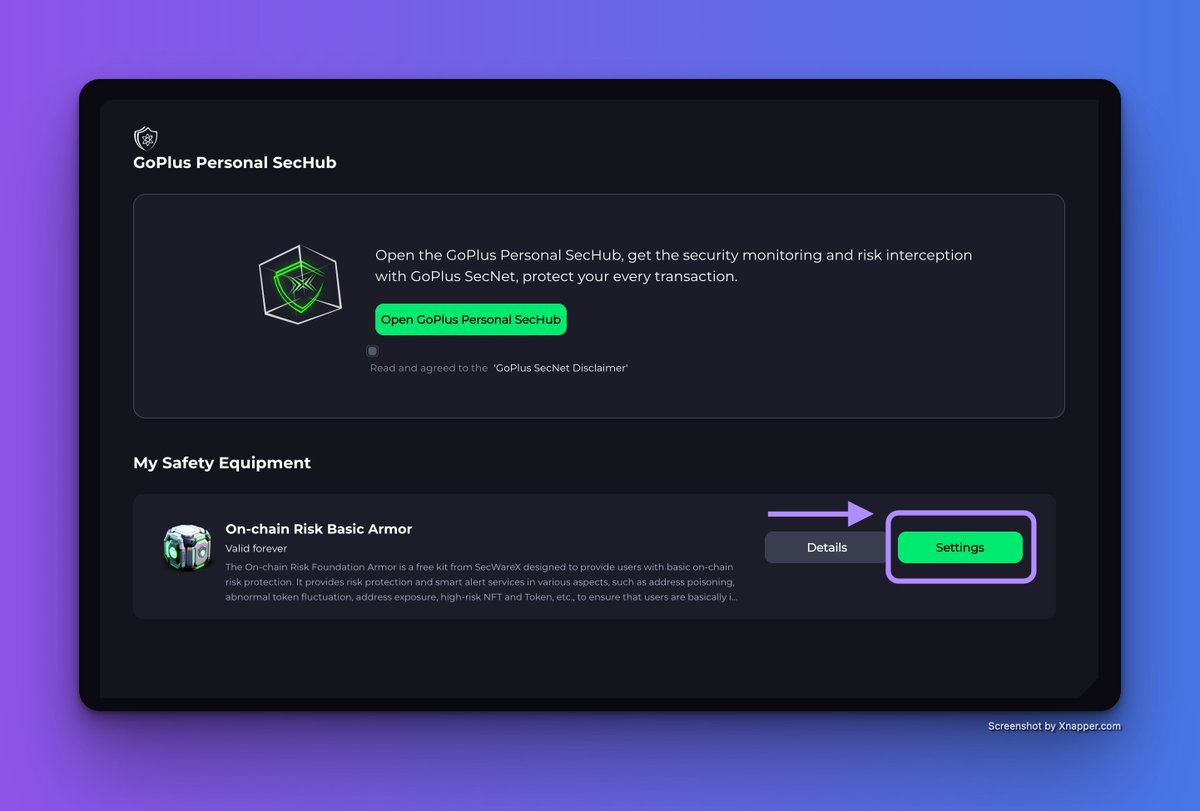The image size is (1200, 811).
Task: Check the disclaimer agreement checkbox
Action: click(x=372, y=351)
